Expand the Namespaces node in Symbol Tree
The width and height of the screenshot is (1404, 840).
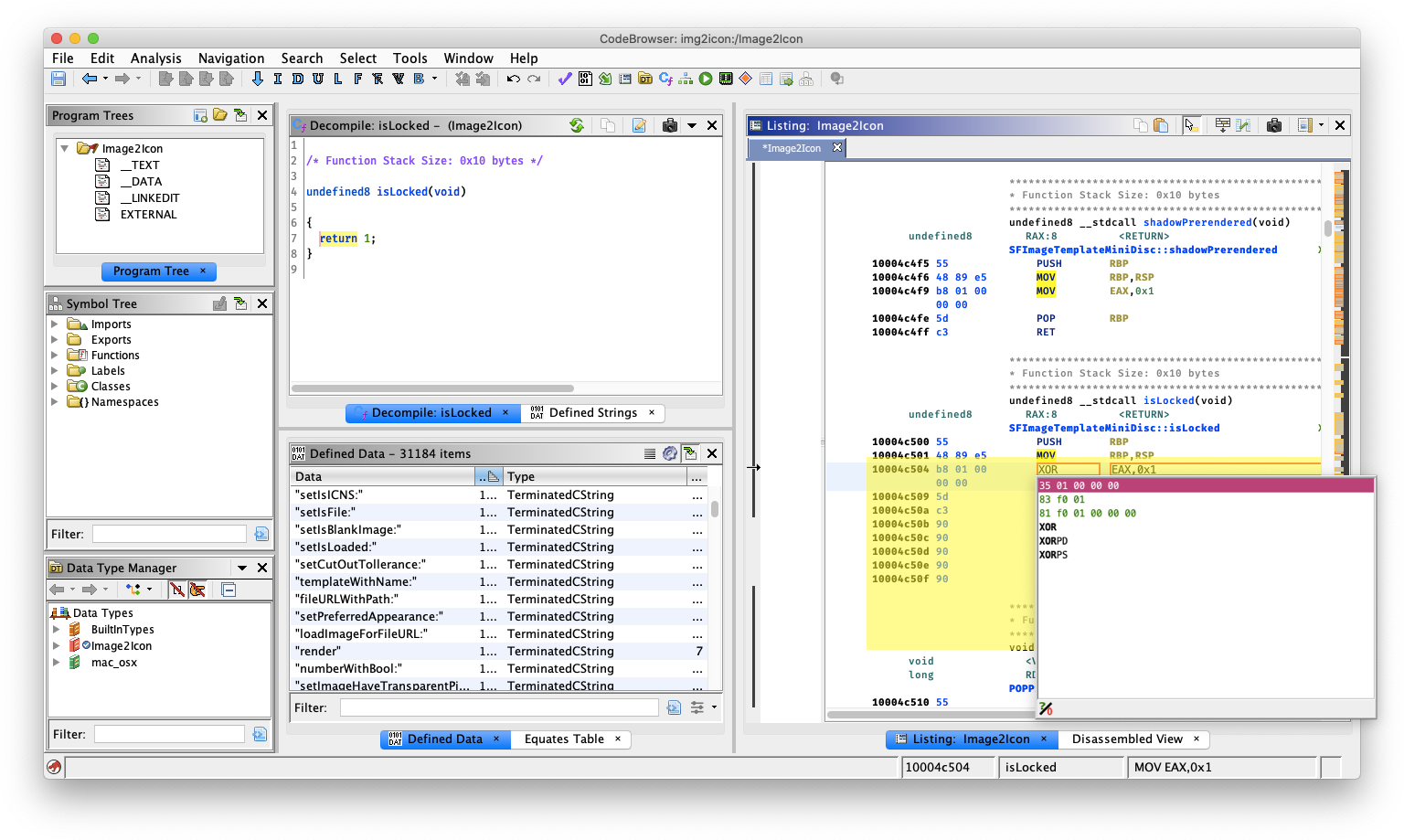(55, 402)
